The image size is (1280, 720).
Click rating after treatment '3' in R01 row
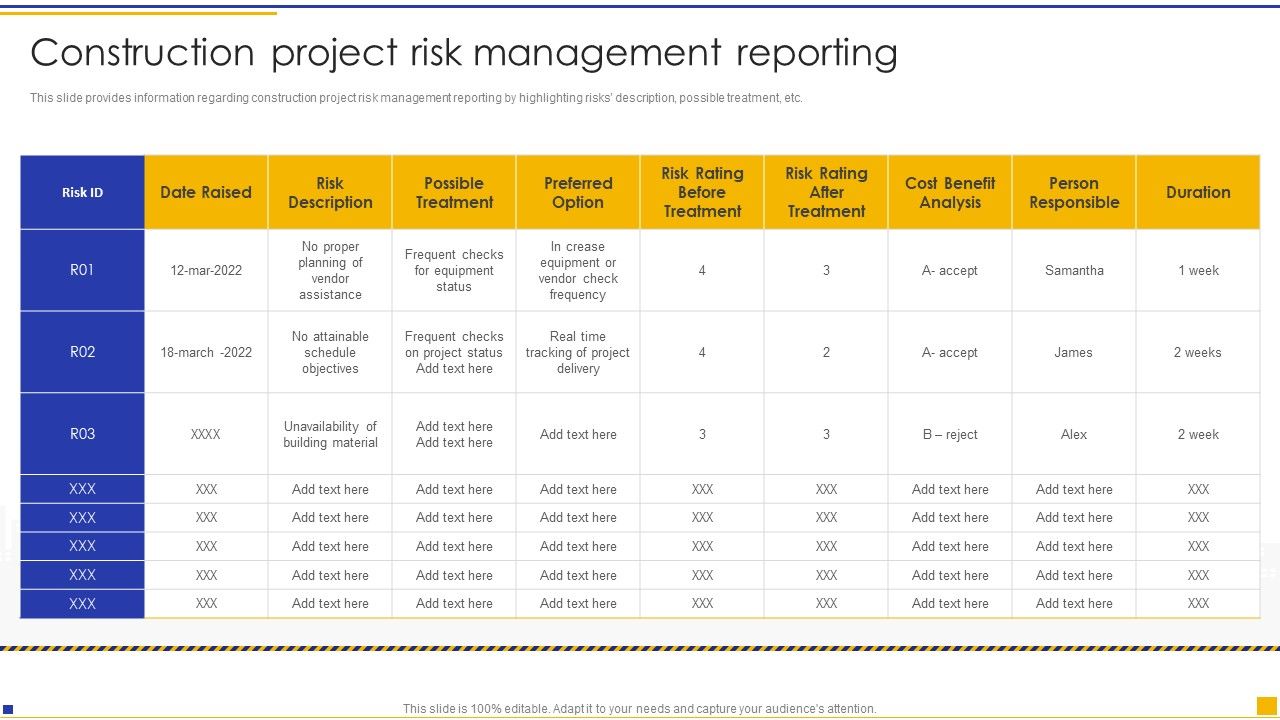[826, 270]
